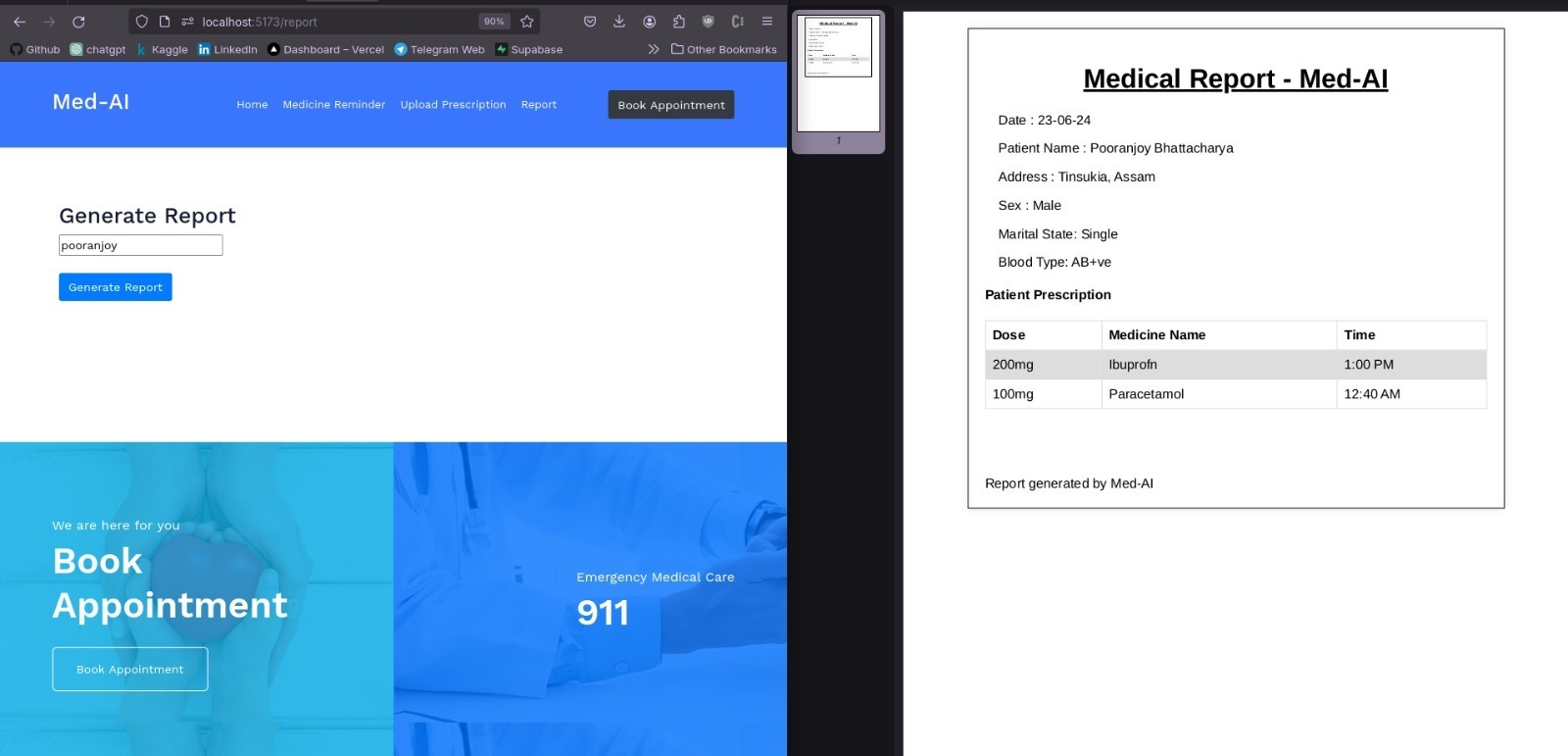The height and width of the screenshot is (756, 1568).
Task: Click the Generate Report heading
Action: click(x=147, y=216)
